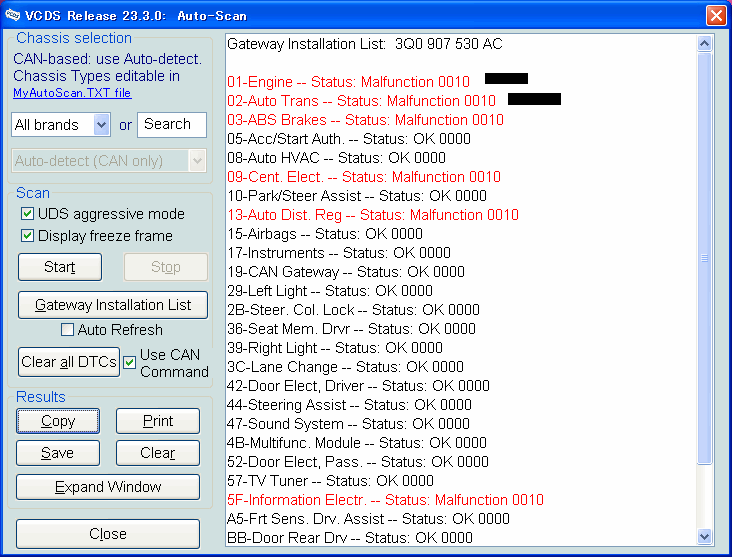Click the Expand Window button
The height and width of the screenshot is (557, 732).
[108, 487]
